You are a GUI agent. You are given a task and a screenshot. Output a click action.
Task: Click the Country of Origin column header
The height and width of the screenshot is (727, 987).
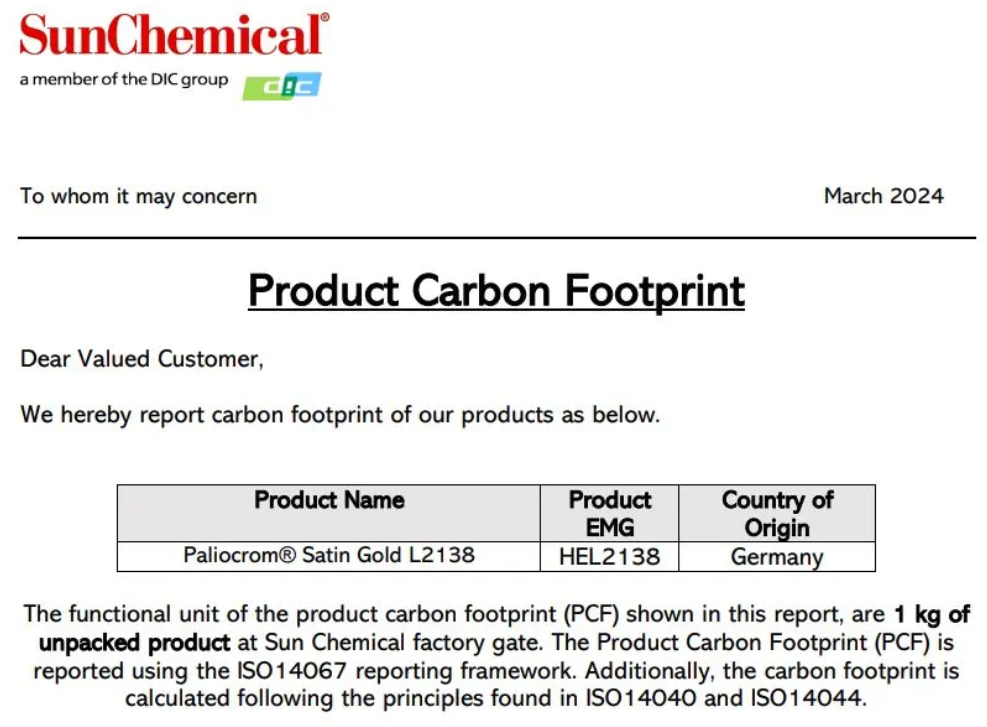777,512
